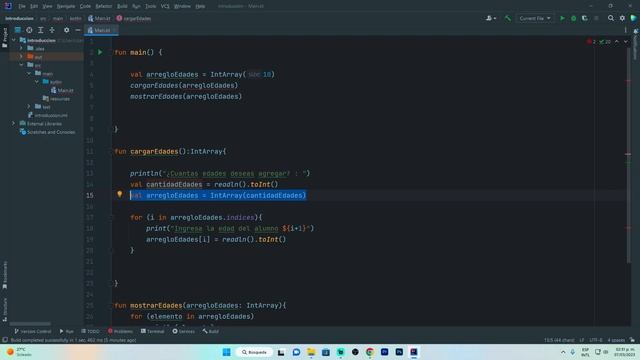Image resolution: width=640 pixels, height=360 pixels.
Task: Collapse the kotlin source folder
Action: [37, 82]
